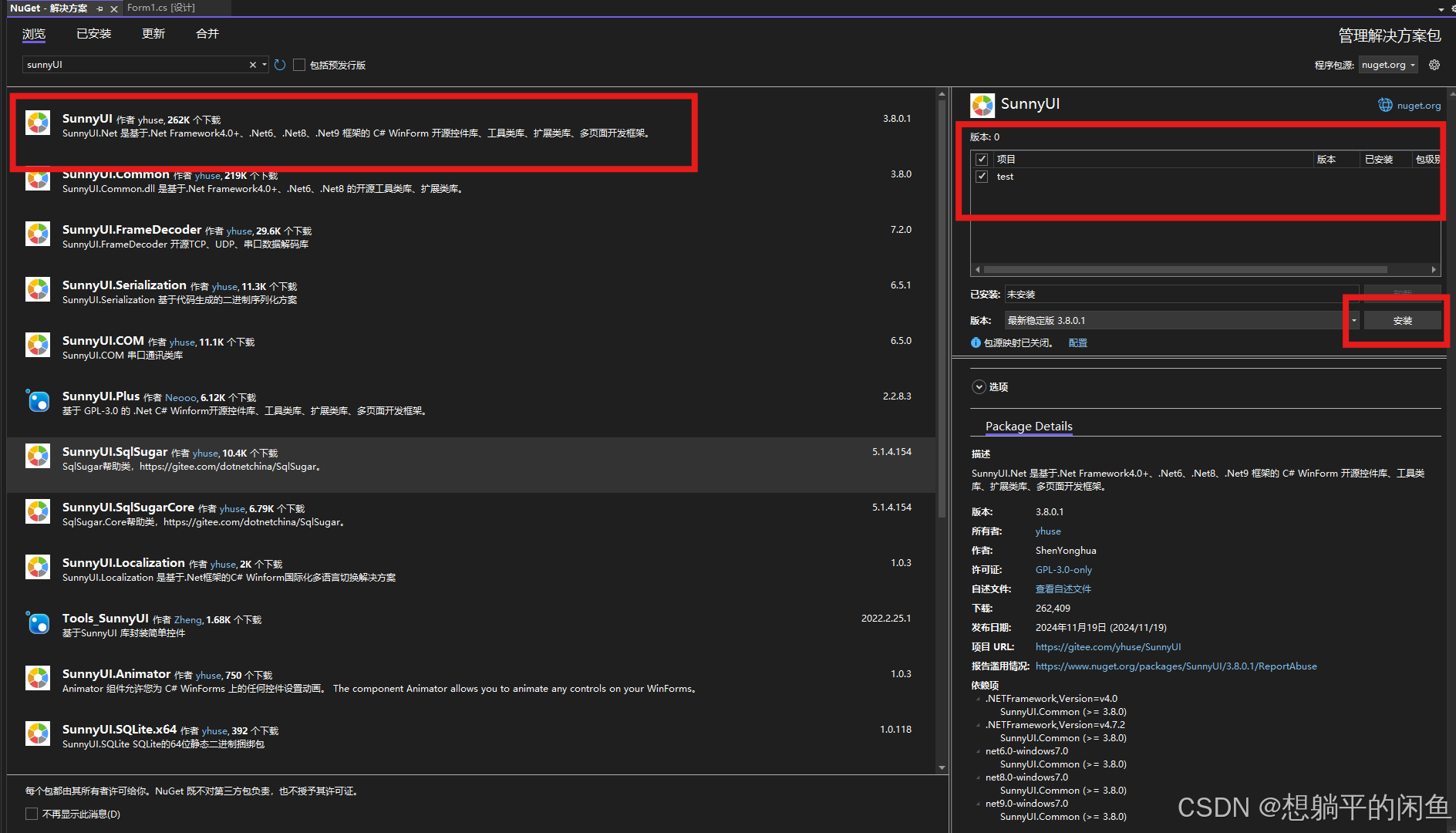The image size is (1456, 833).
Task: Open the Report Abuse nuget.org link
Action: [x=1176, y=666]
